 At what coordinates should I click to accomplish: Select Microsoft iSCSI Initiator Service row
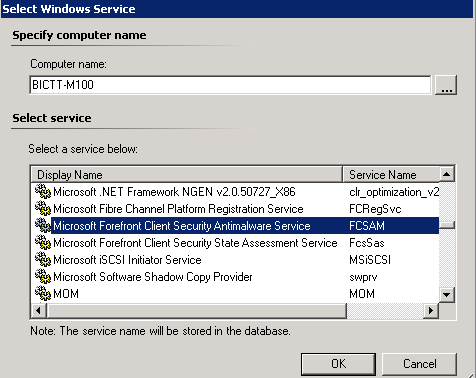tap(127, 260)
